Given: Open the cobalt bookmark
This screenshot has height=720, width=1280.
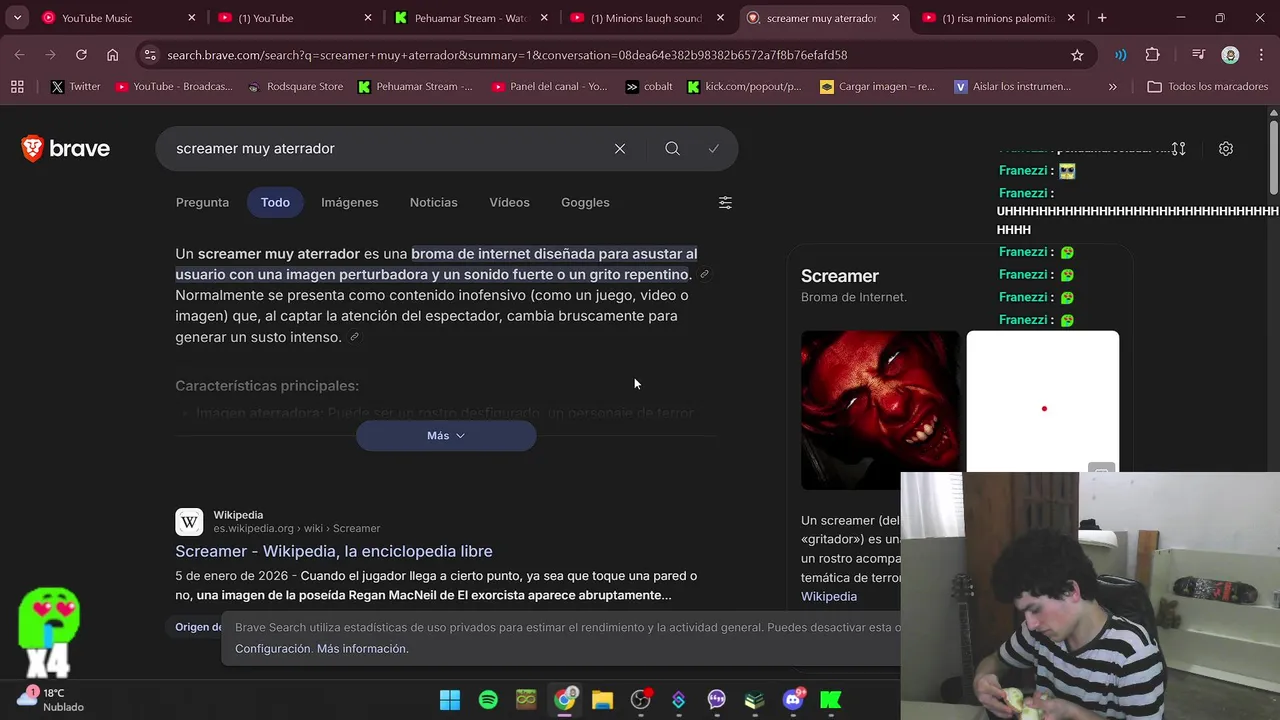Looking at the screenshot, I should [x=648, y=87].
